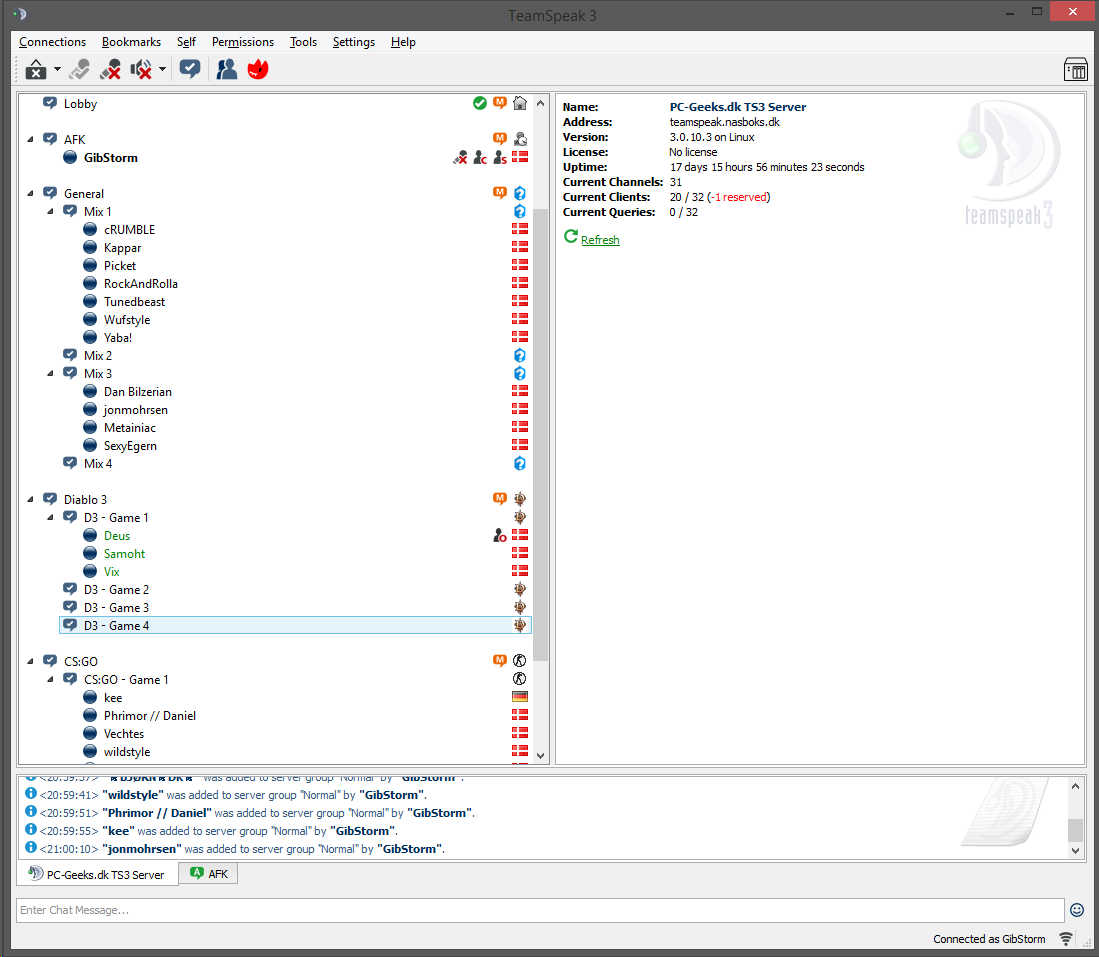This screenshot has height=957, width=1099.
Task: Switch to PC-Geeks.dk TS3 Server chat tab
Action: 97,874
